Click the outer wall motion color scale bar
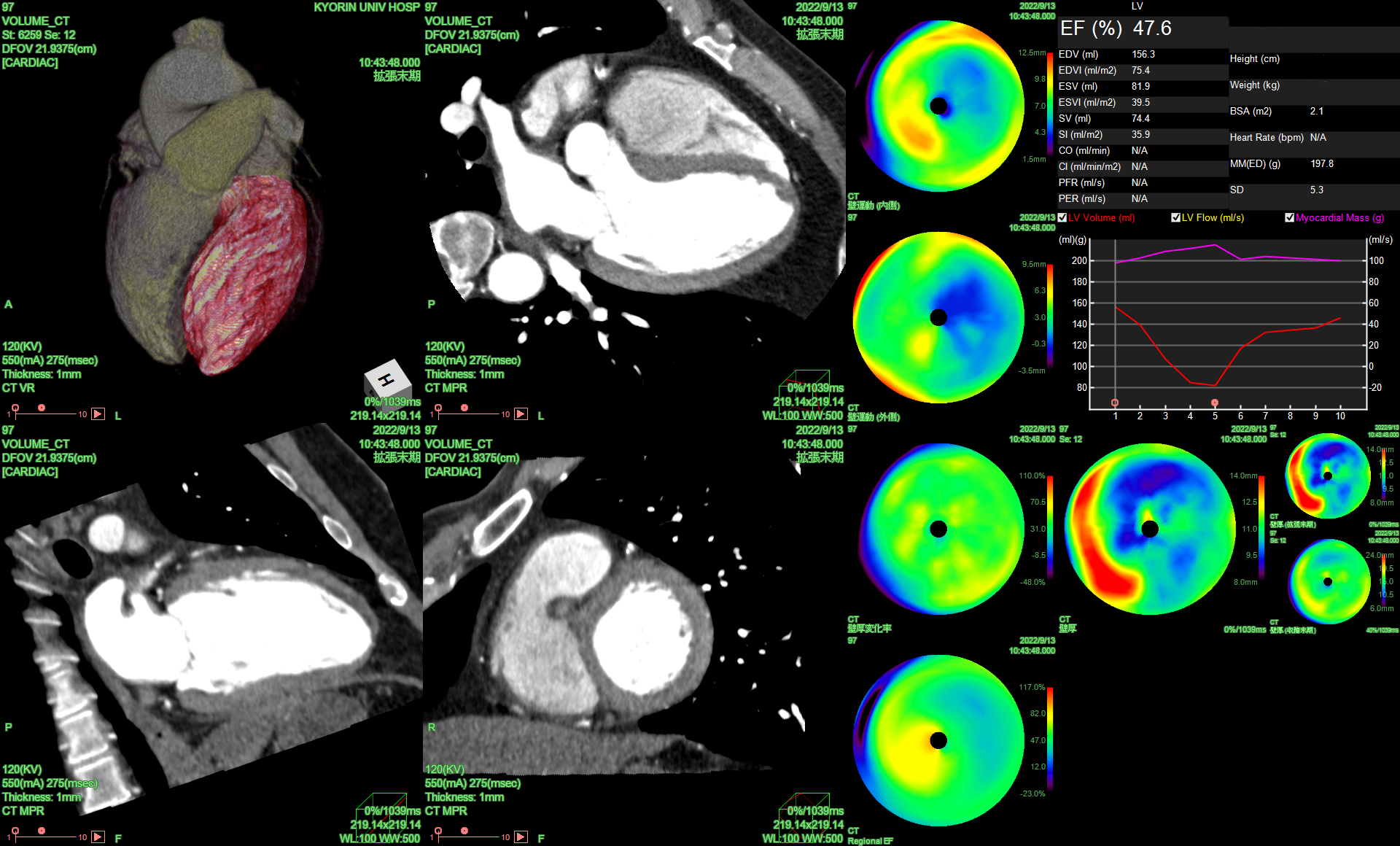The height and width of the screenshot is (846, 1400). (1050, 317)
